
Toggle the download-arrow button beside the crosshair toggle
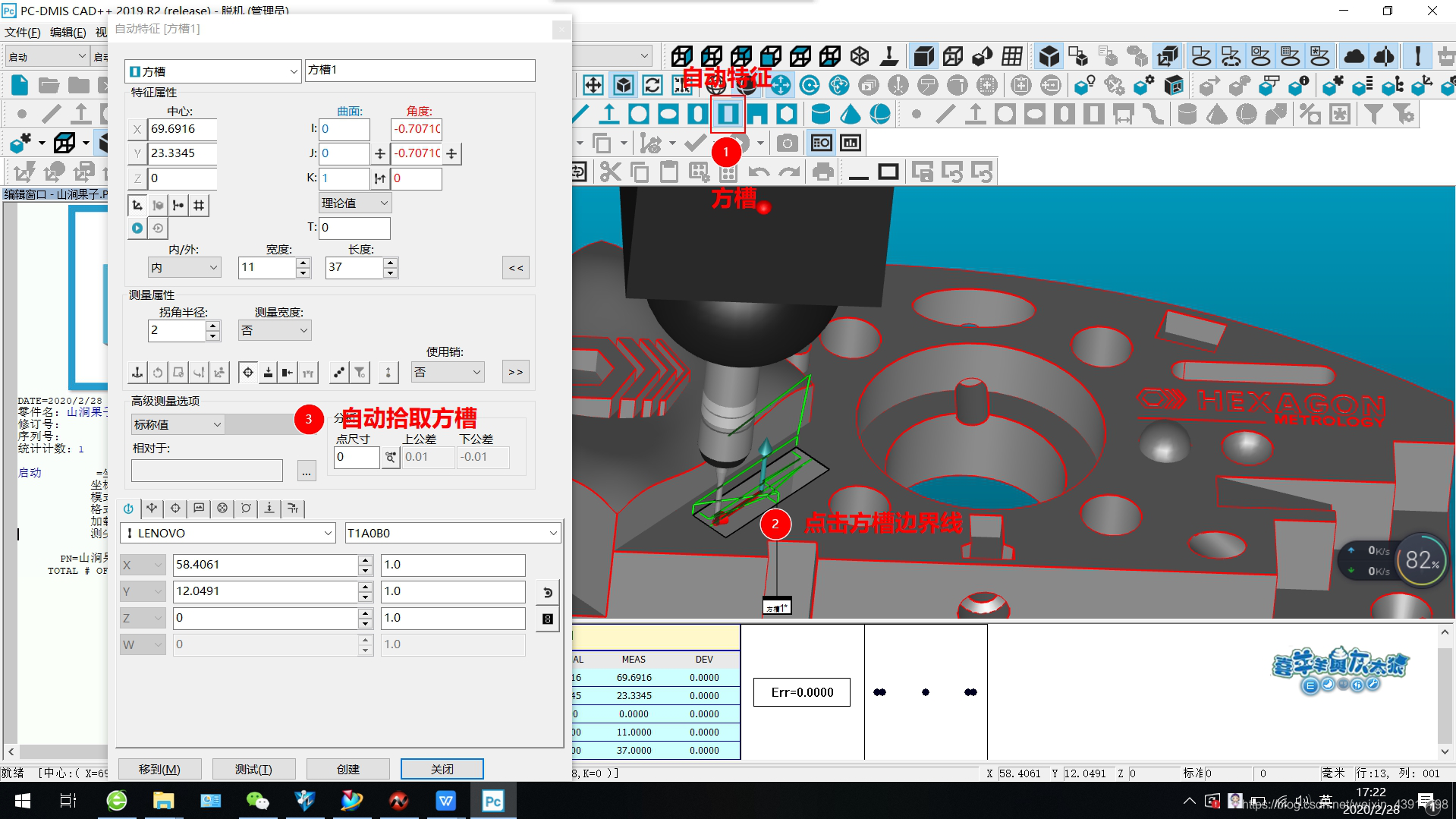point(268,372)
